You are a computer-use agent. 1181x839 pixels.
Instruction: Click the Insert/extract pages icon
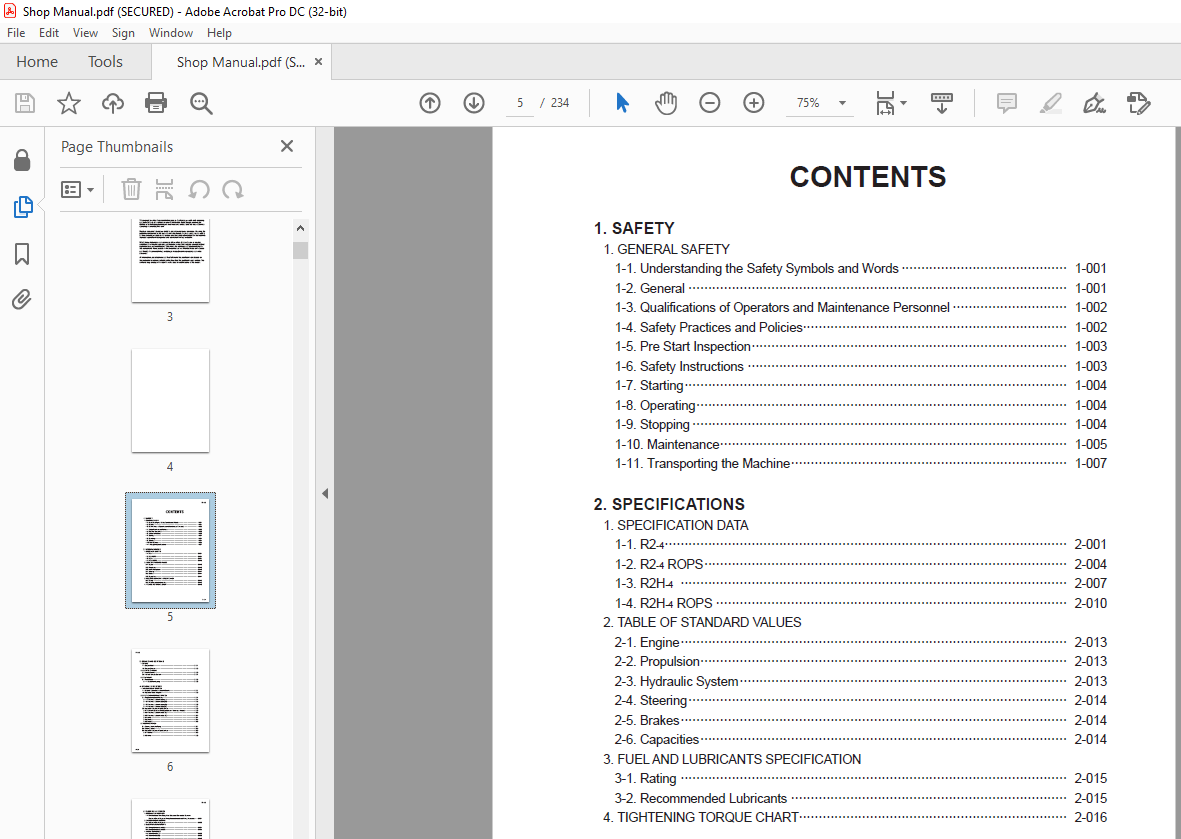tap(164, 190)
